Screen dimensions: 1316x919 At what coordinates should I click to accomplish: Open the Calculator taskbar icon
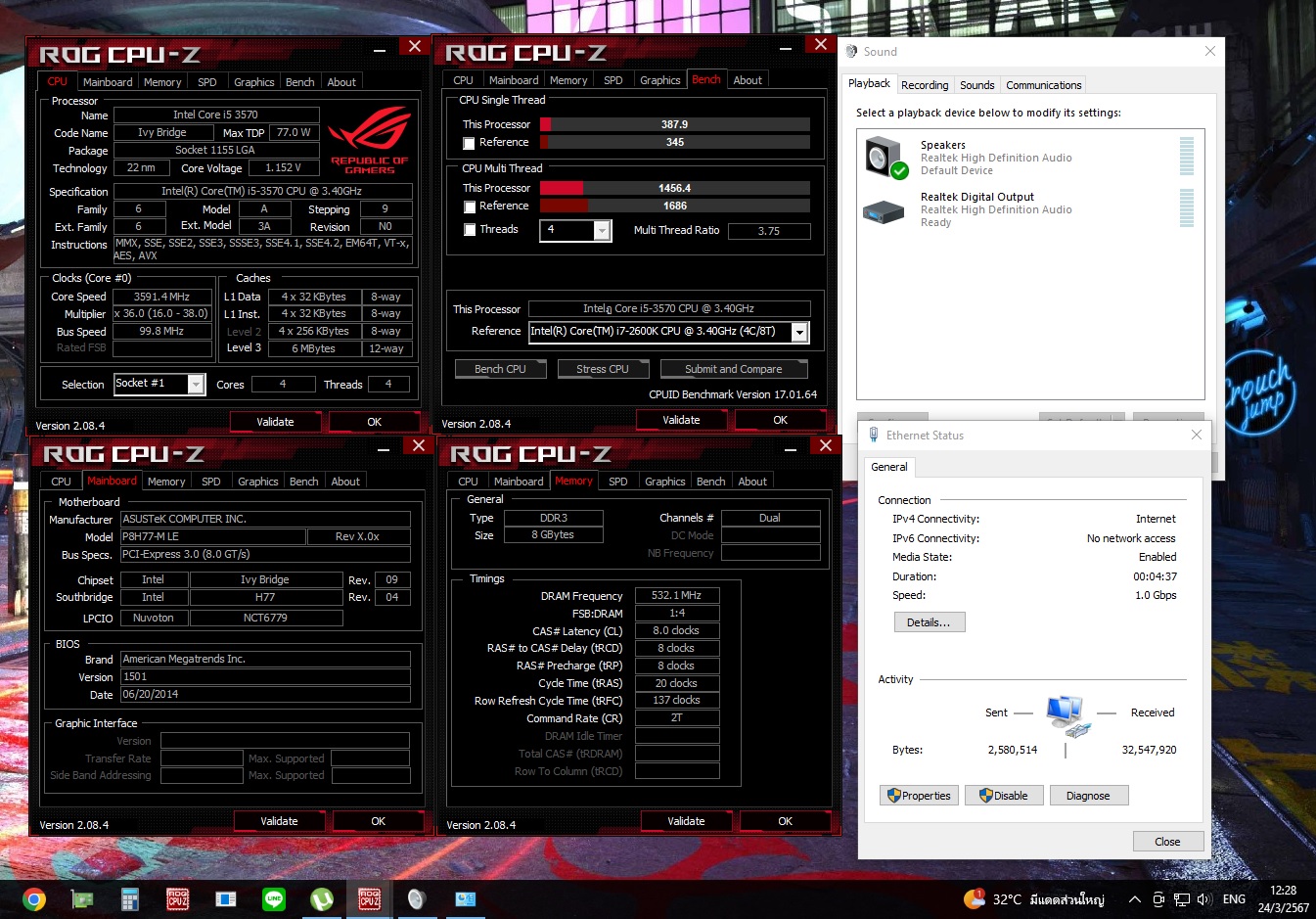pos(130,898)
